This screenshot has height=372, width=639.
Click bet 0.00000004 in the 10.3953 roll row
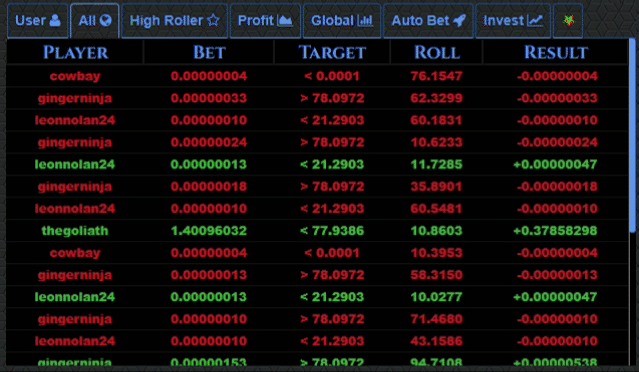[x=209, y=253]
